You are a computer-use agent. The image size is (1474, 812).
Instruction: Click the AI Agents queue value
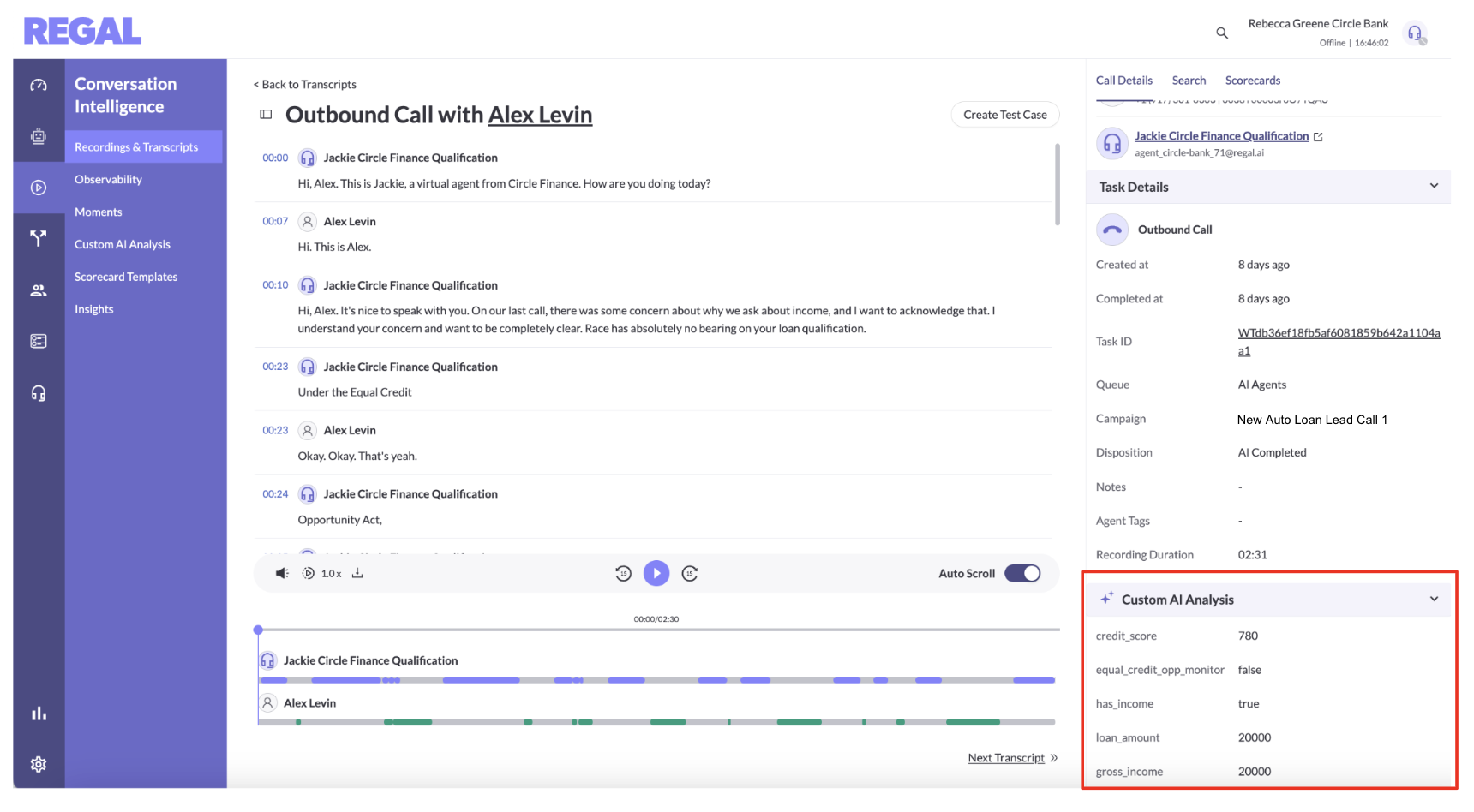(1261, 385)
